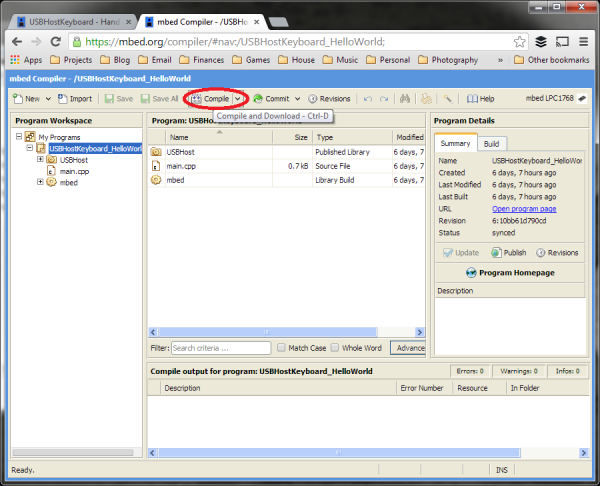Switch to the Summary tab
Viewport: 600px width, 486px height.
[x=455, y=143]
